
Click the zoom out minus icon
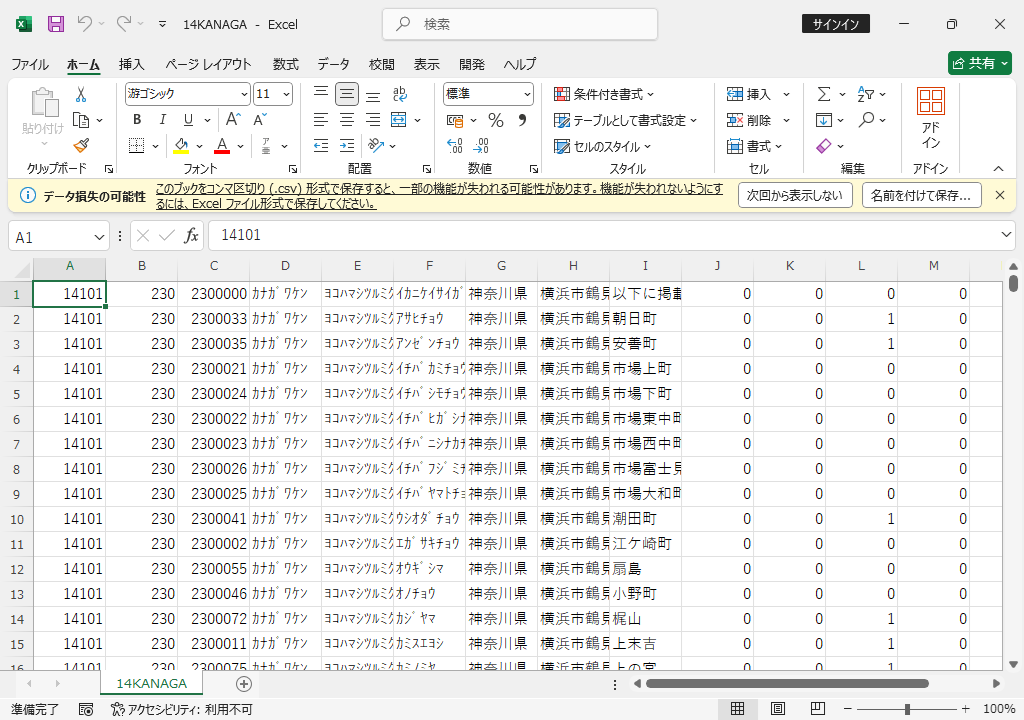point(848,709)
